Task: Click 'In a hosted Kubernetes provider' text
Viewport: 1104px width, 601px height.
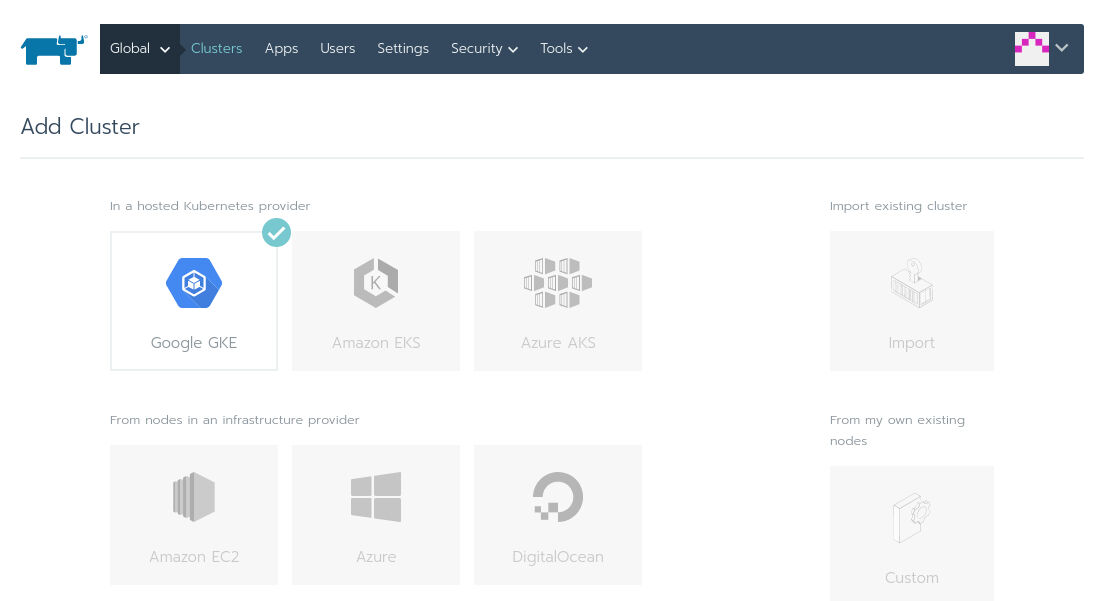Action: [x=210, y=206]
